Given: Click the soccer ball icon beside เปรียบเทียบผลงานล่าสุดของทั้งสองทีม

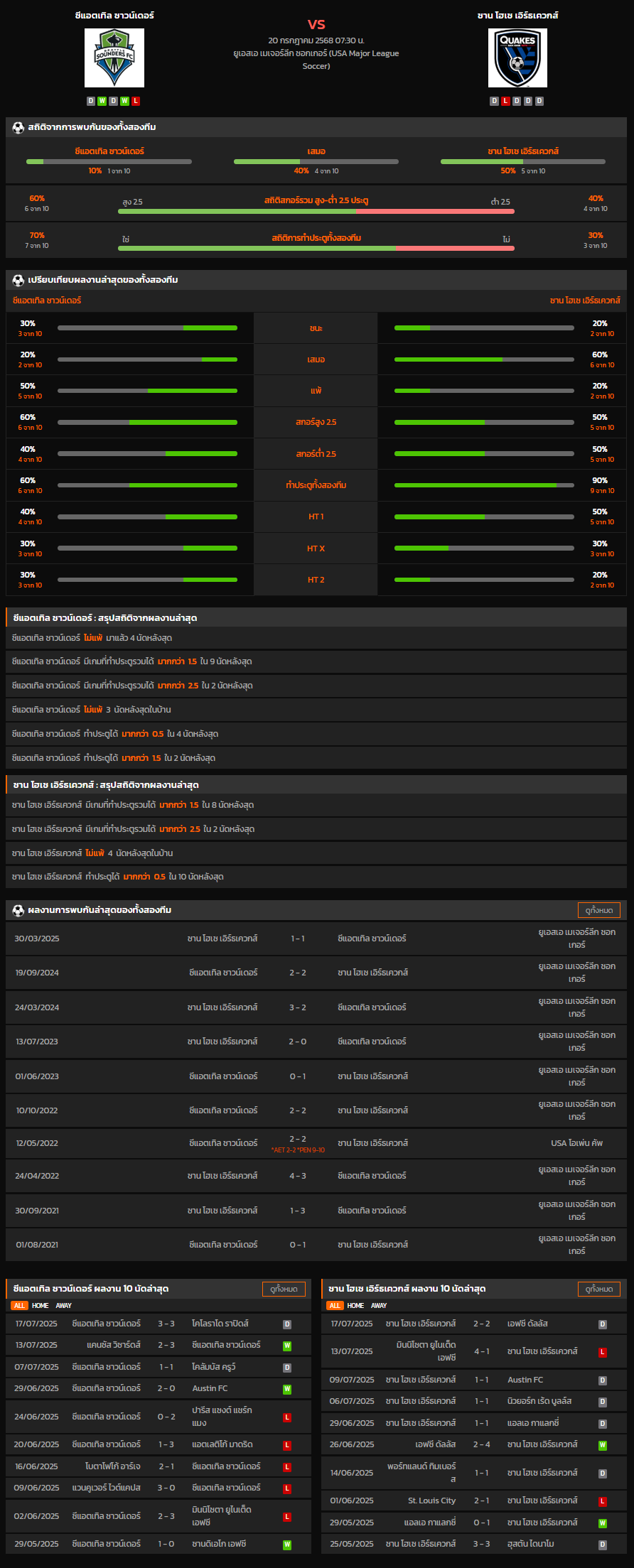Looking at the screenshot, I should [18, 280].
